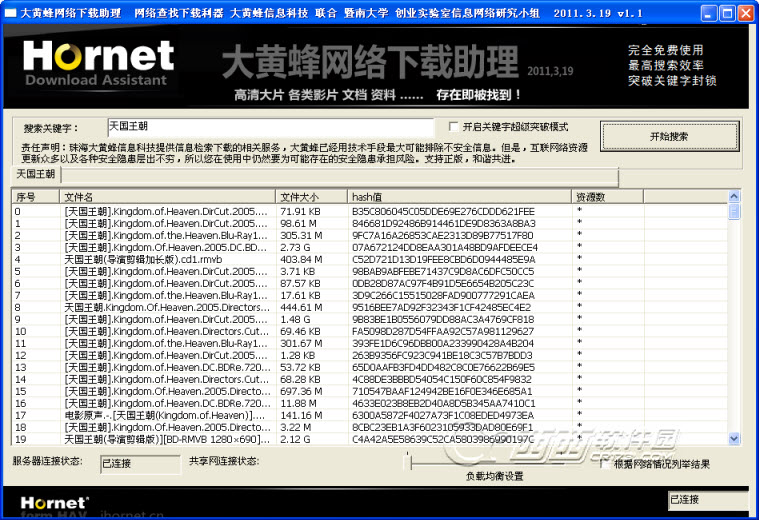Click row number 10 in 序号 column
Image resolution: width=759 pixels, height=520 pixels.
tap(20, 332)
